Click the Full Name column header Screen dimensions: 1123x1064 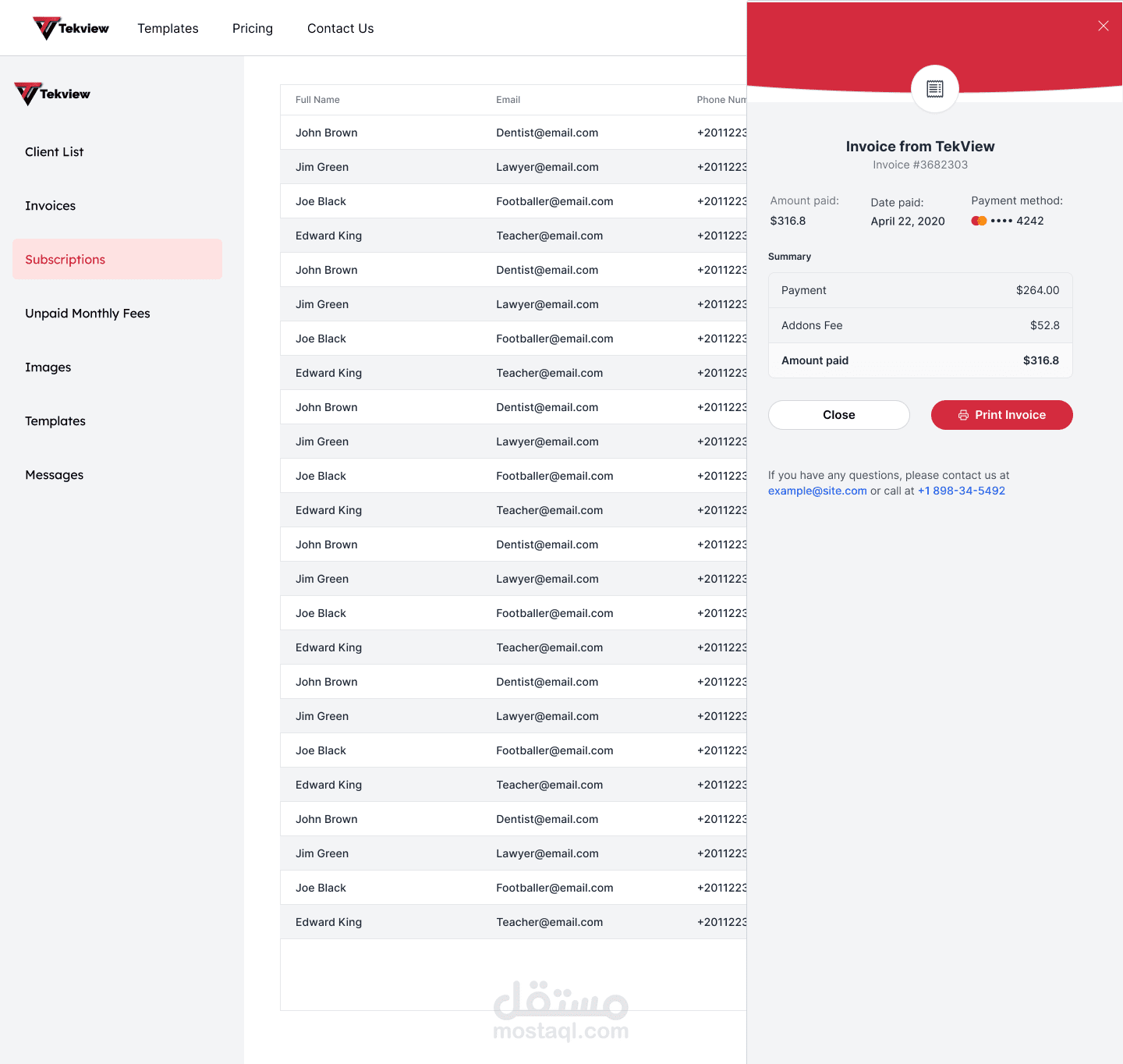(317, 100)
